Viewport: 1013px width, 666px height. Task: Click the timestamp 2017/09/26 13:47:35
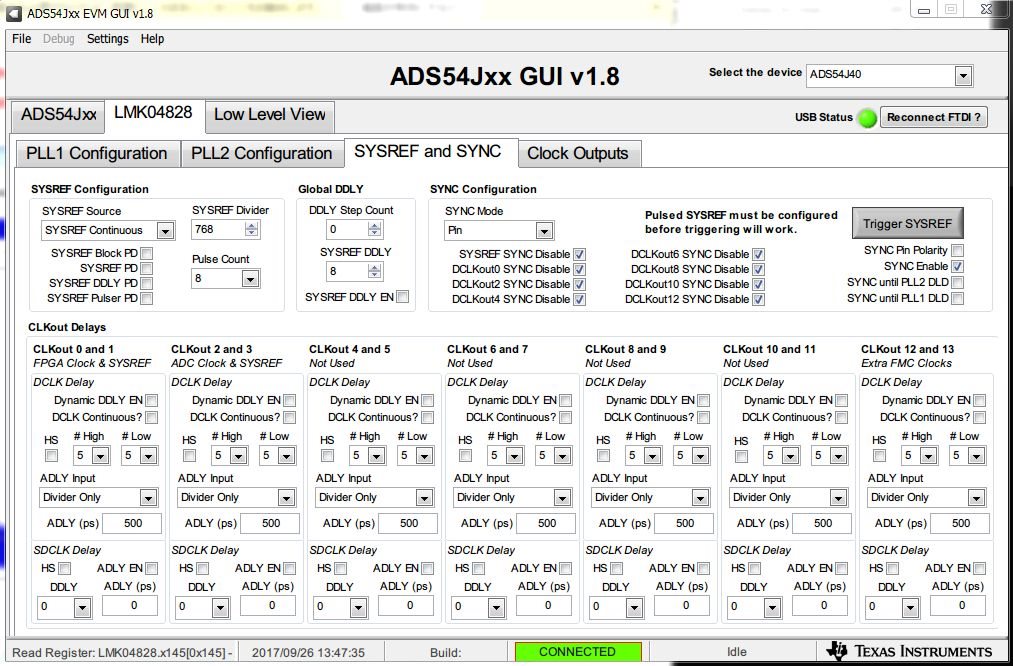point(308,652)
